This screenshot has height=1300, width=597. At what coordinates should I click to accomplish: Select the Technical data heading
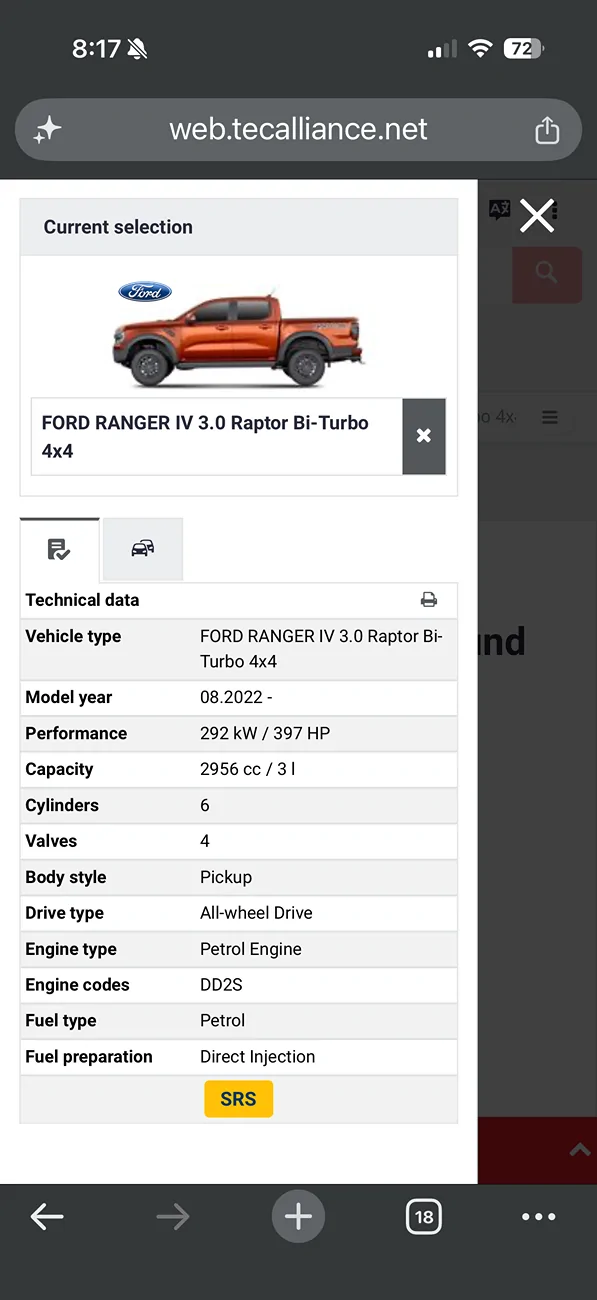[82, 600]
